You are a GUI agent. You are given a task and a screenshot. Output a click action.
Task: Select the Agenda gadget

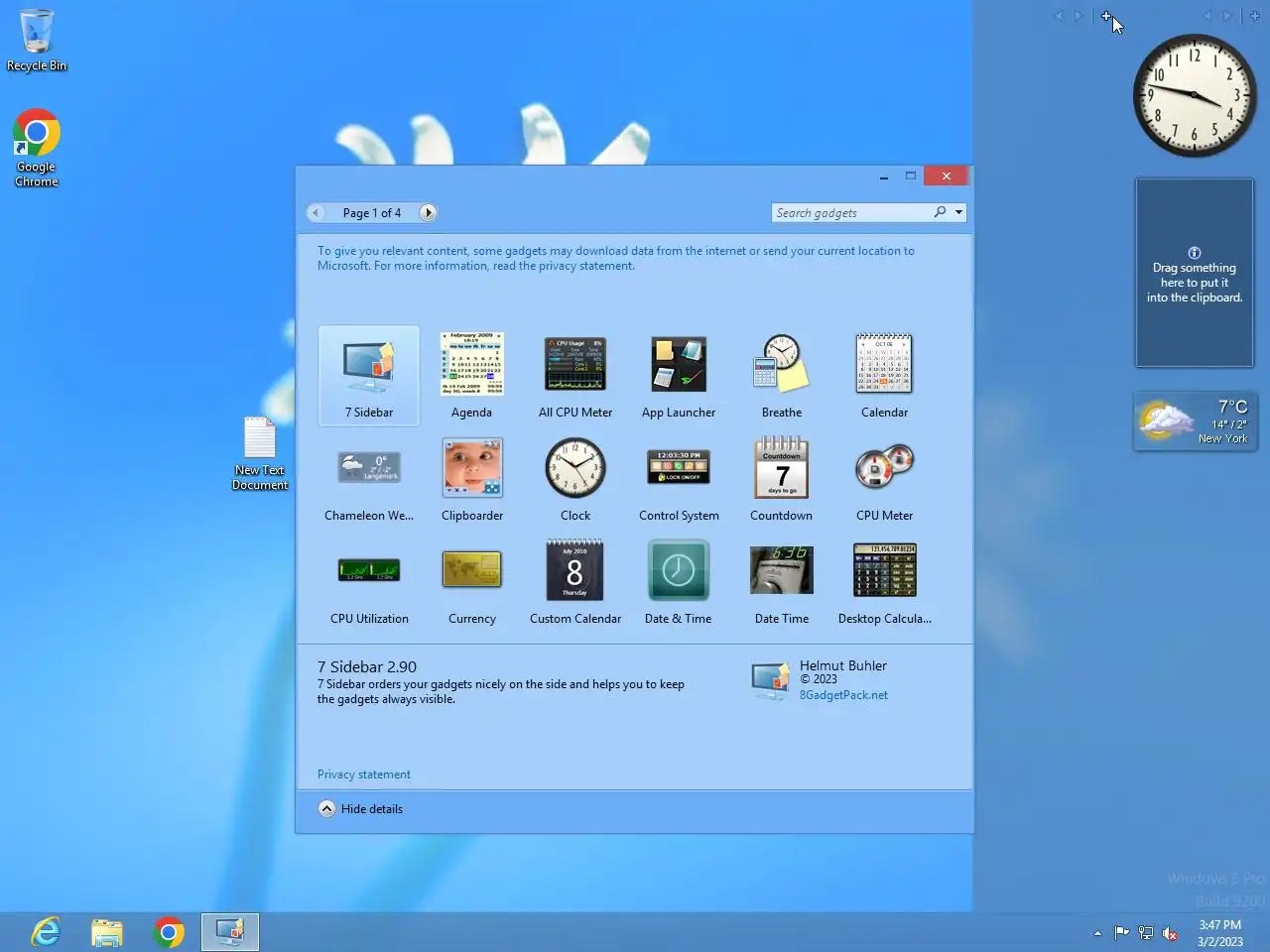coord(471,376)
